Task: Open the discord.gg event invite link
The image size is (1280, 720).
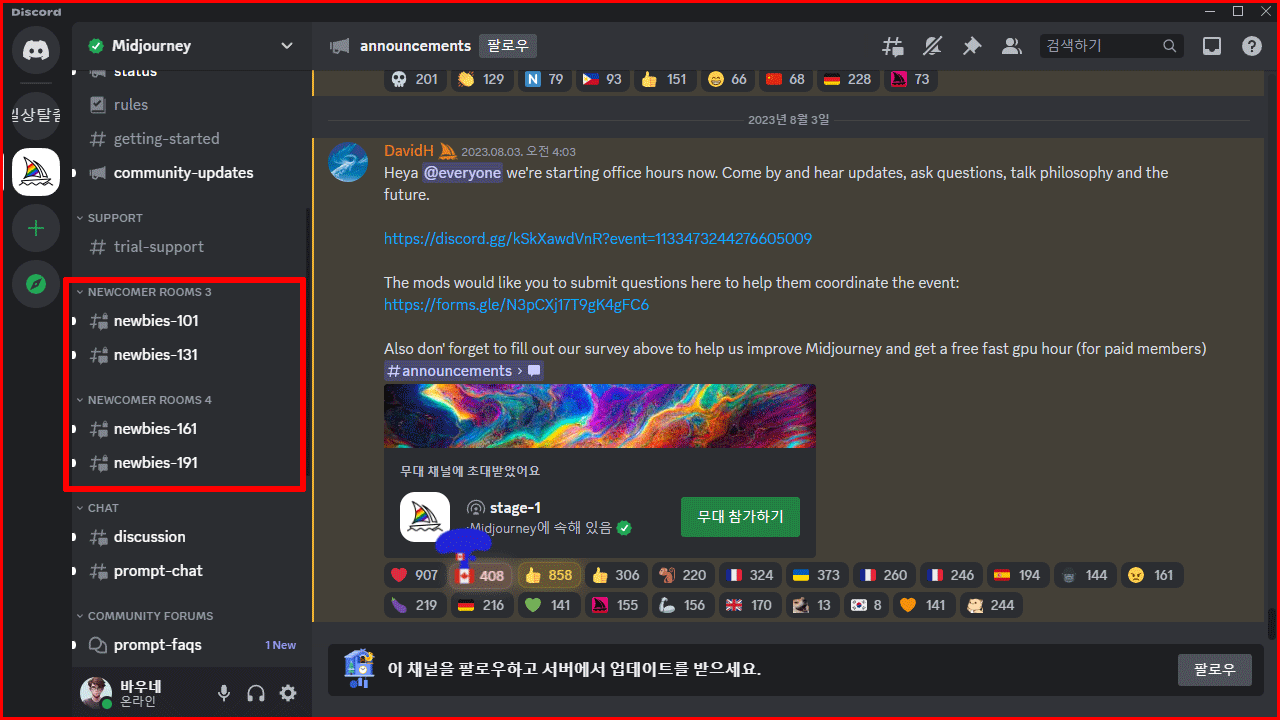Action: [598, 239]
